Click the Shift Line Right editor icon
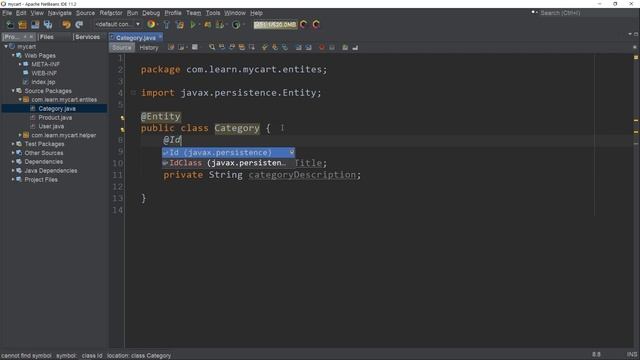The height and width of the screenshot is (360, 640). click(309, 47)
